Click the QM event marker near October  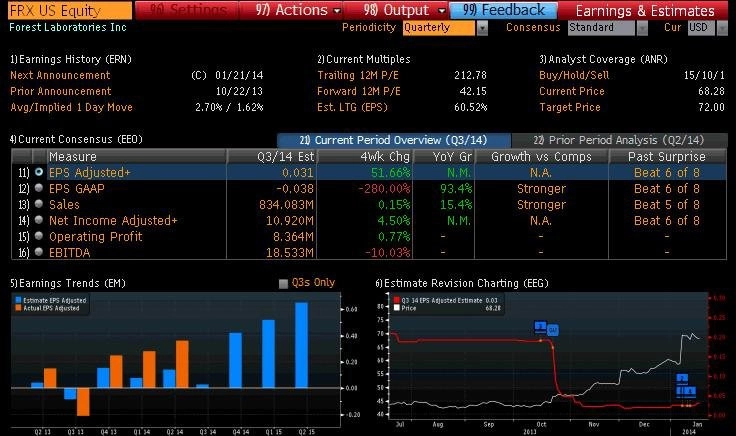click(x=552, y=330)
